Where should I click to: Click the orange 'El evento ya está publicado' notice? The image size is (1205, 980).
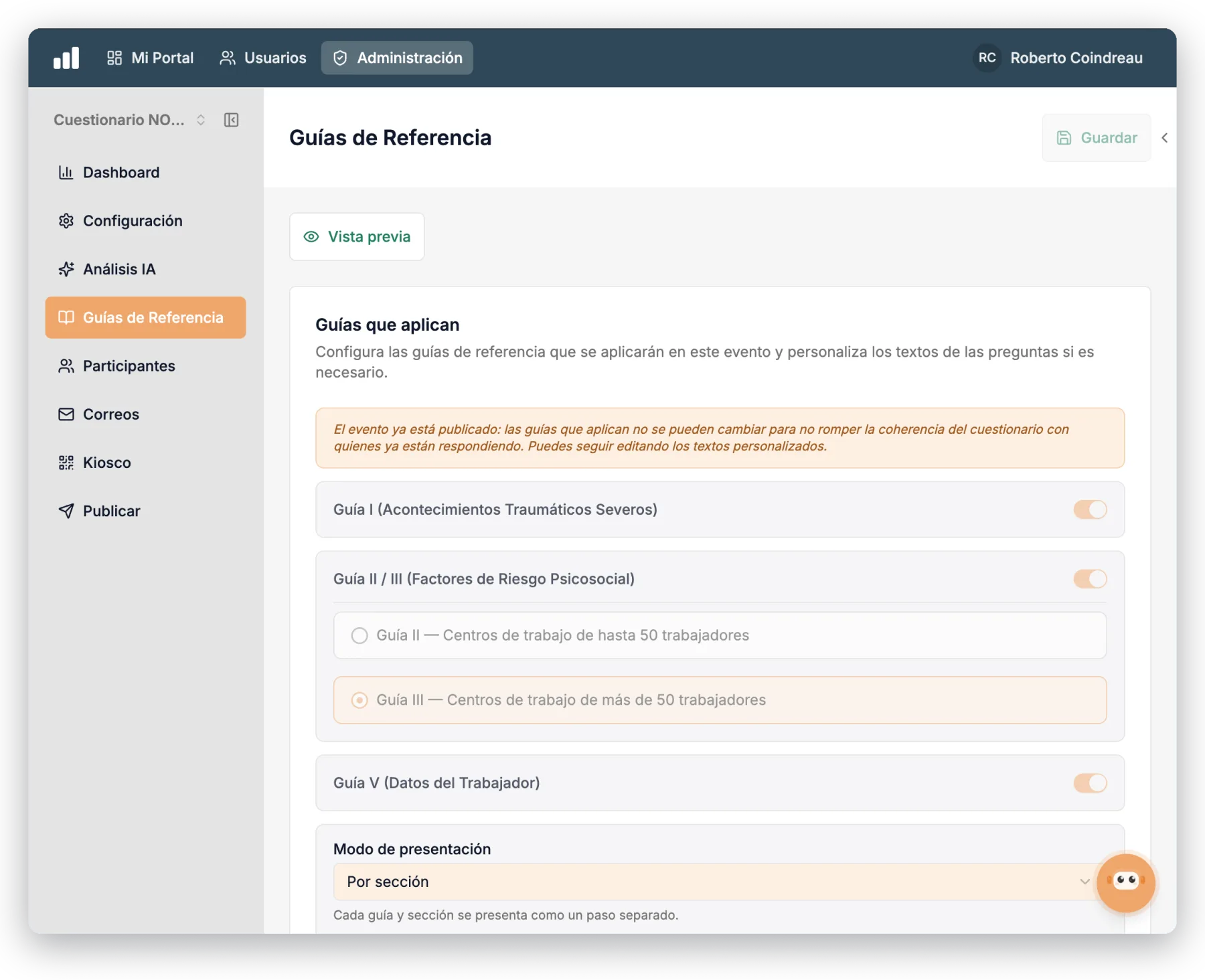click(720, 438)
